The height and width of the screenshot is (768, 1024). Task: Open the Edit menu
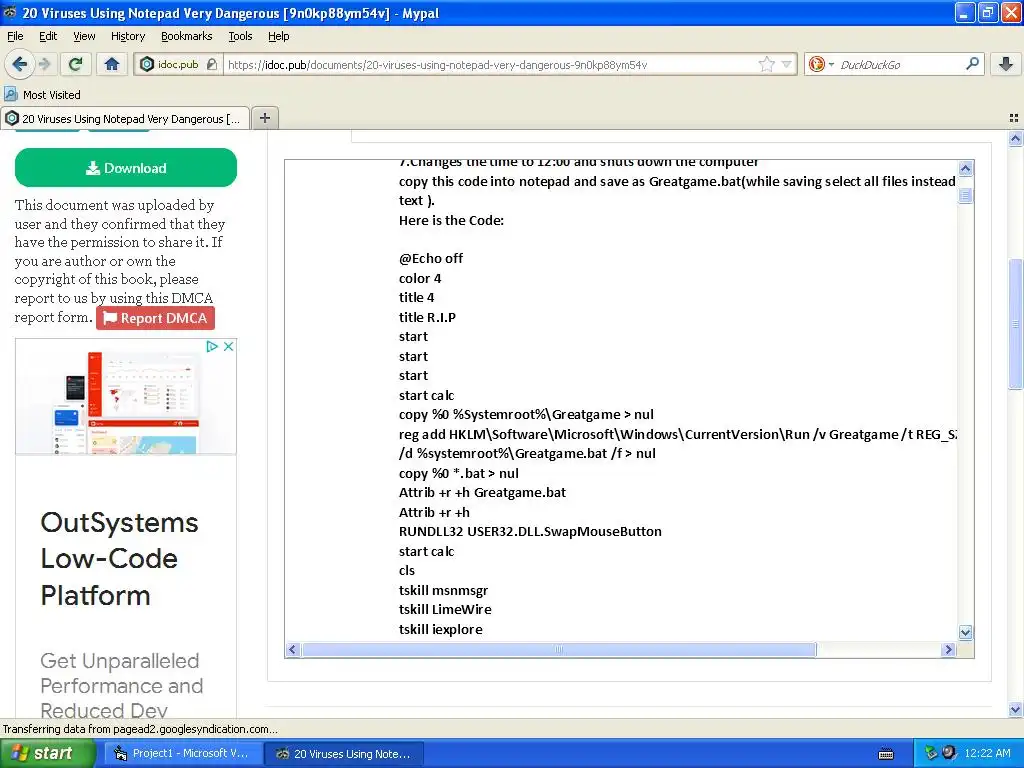click(48, 36)
